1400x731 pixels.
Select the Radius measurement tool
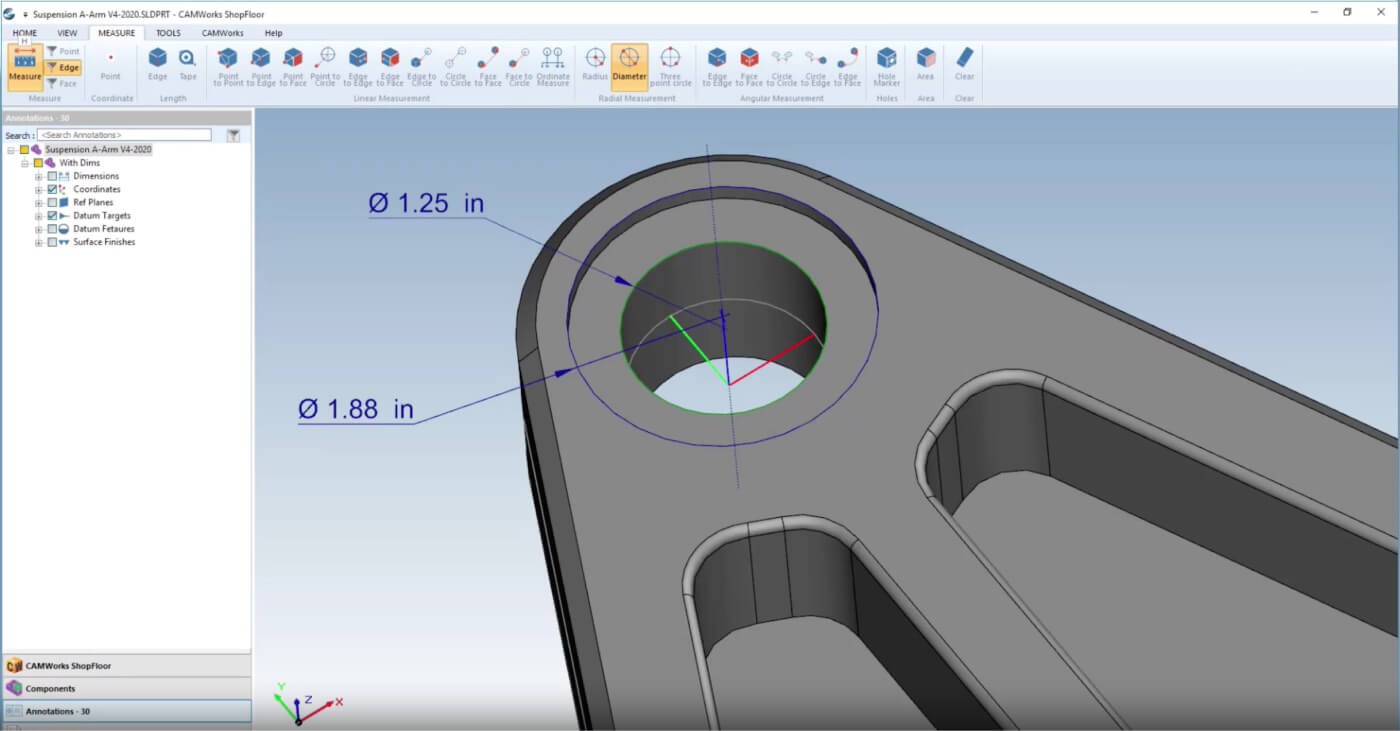[x=595, y=65]
